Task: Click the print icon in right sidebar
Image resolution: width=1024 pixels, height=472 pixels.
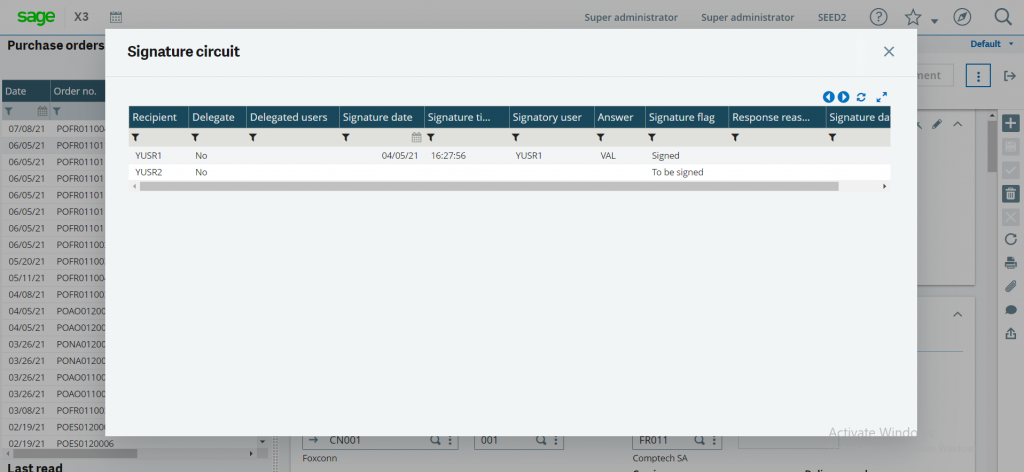Action: 1010,263
